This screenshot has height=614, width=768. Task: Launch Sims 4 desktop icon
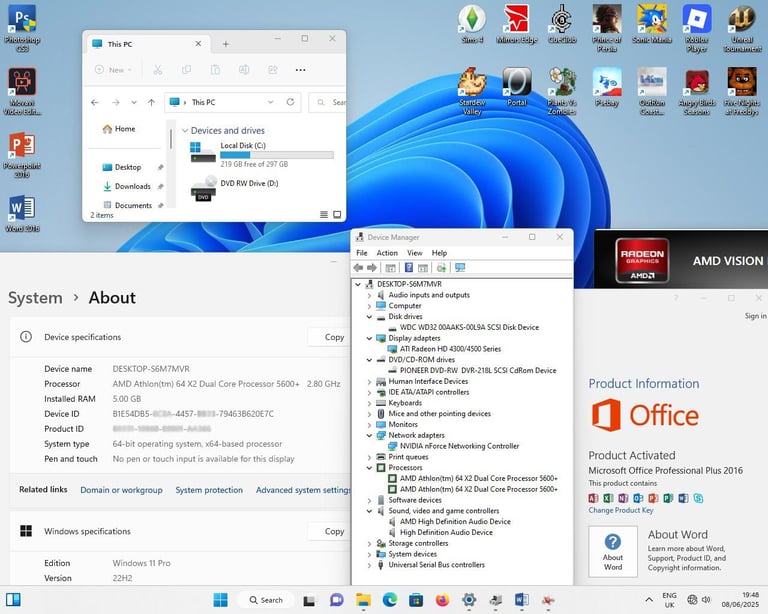(x=472, y=24)
